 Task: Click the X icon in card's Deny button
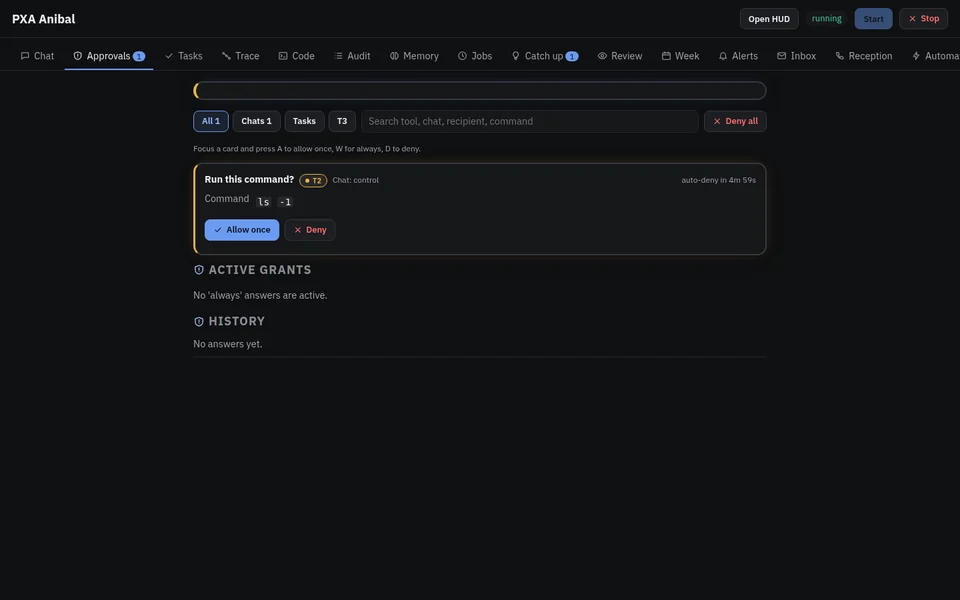click(298, 230)
